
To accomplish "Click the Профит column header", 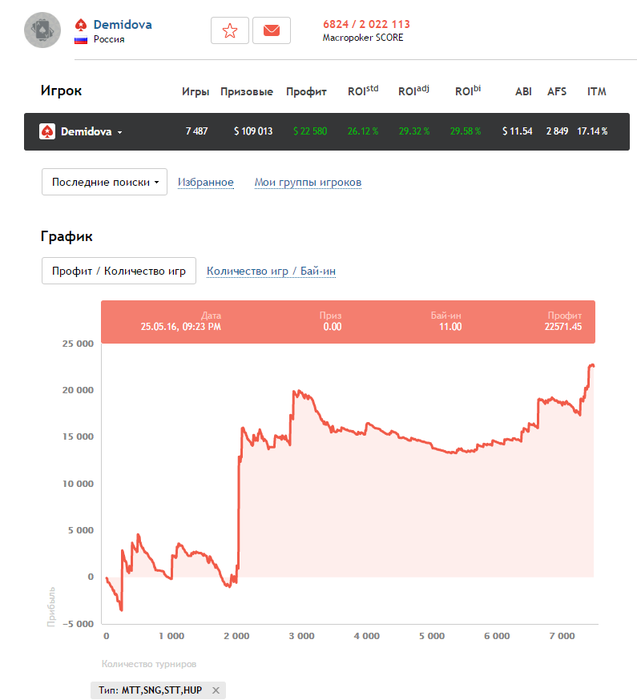I will click(306, 92).
